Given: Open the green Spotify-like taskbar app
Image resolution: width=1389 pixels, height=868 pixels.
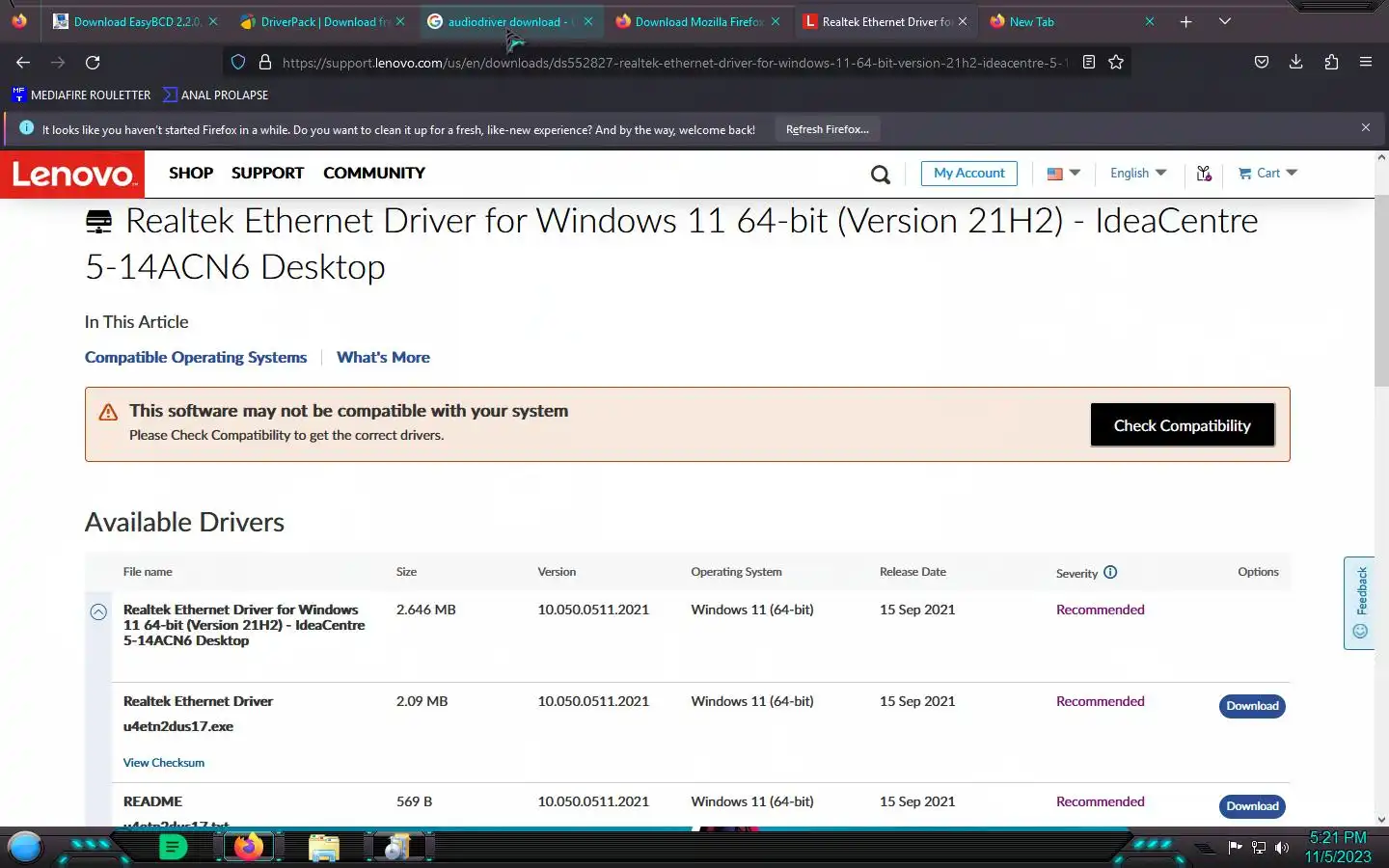Looking at the screenshot, I should (173, 848).
